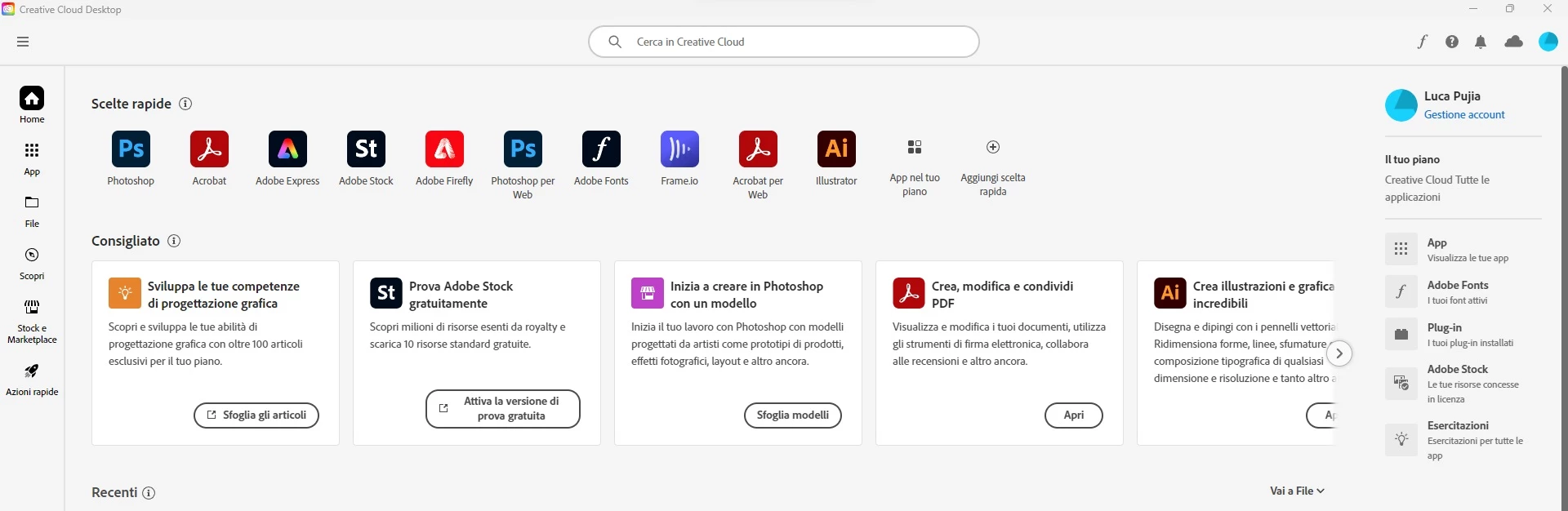Click Attiva la versione di prova gratuita
Viewport: 1568px width, 511px height.
503,409
